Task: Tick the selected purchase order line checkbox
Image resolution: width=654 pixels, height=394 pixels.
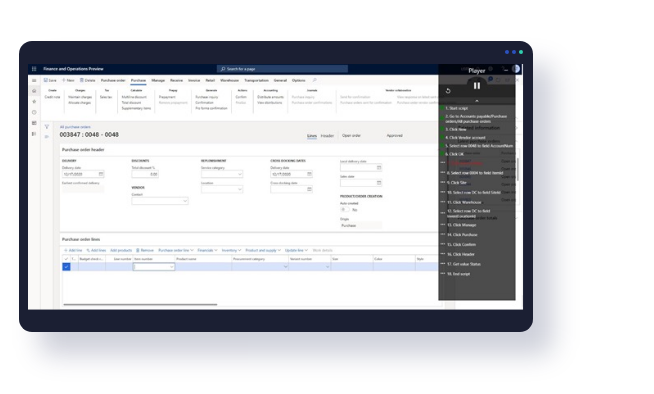Action: 66,267
